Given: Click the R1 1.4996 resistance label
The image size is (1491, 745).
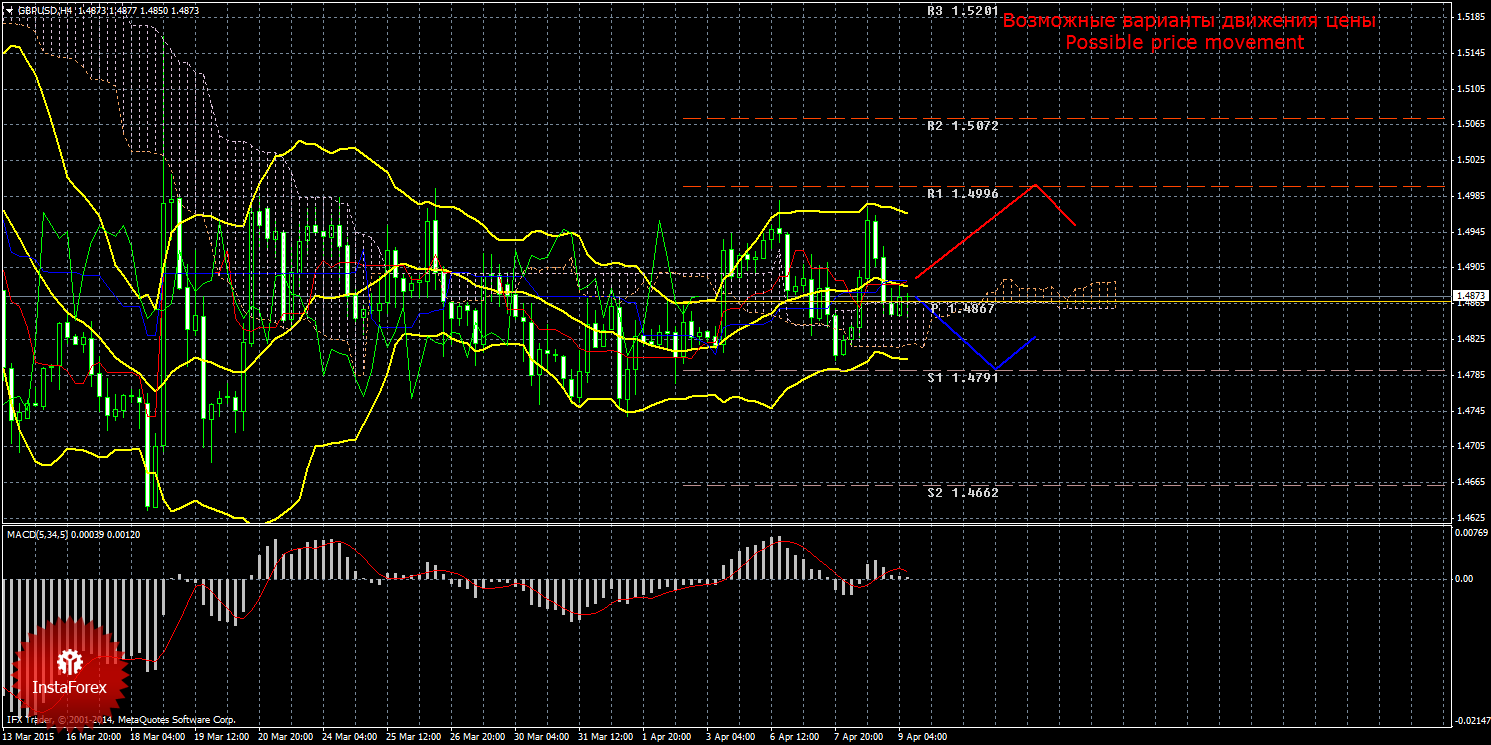Looking at the screenshot, I should (x=962, y=193).
